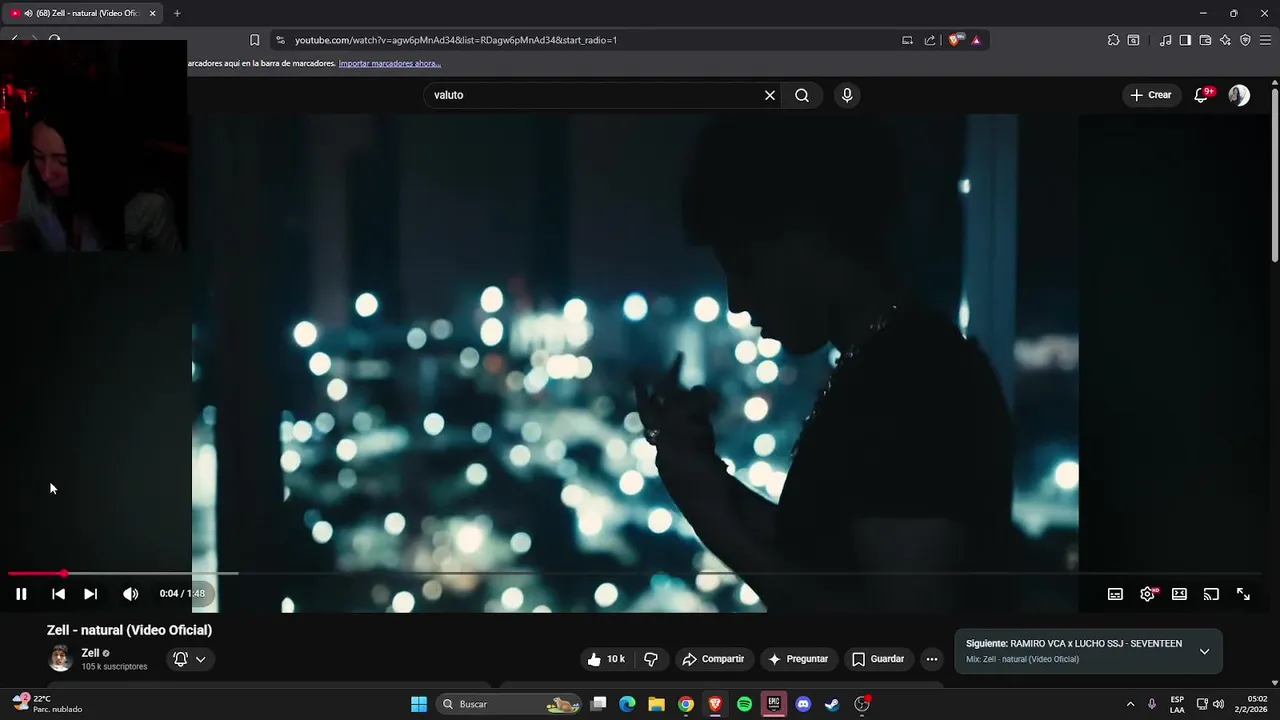1280x720 pixels.
Task: Click the taskbar Buscar search box
Action: pyautogui.click(x=510, y=704)
